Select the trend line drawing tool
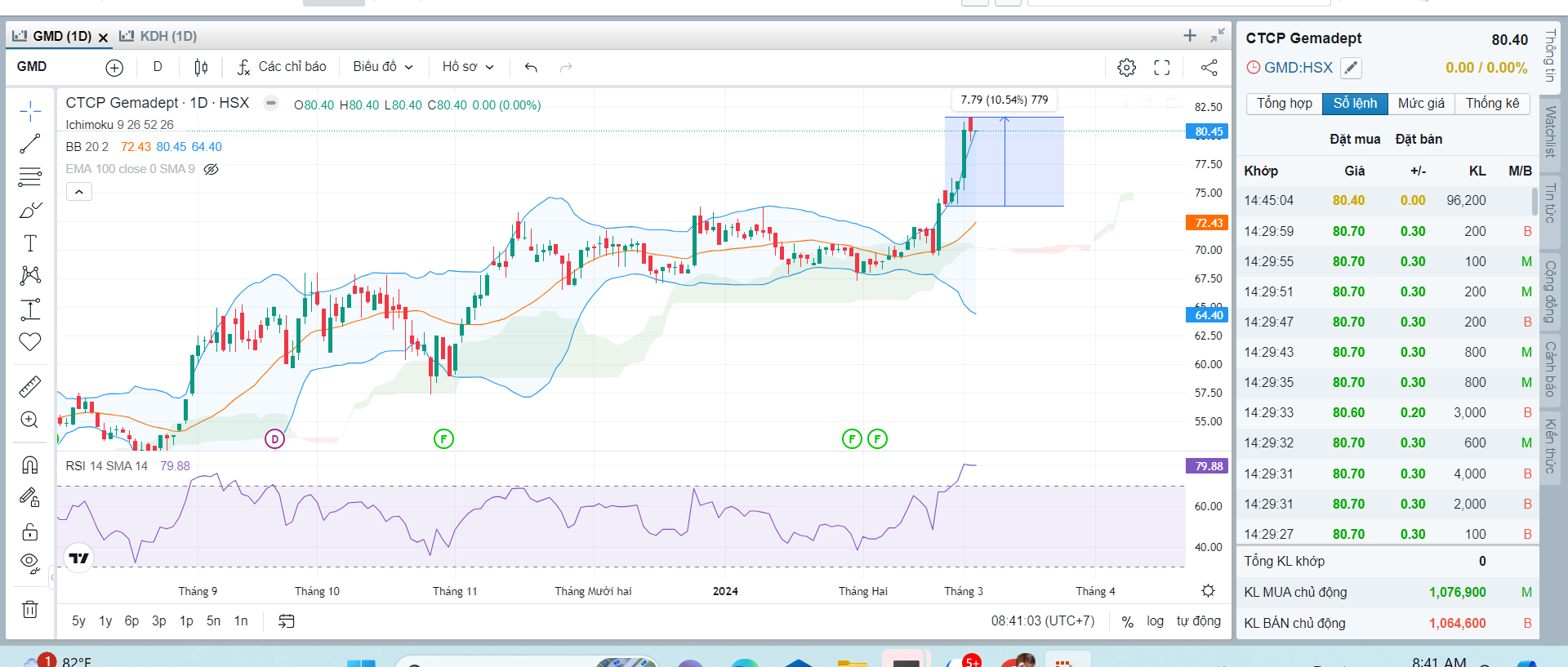Screen dimensions: 1568x667 (30, 144)
